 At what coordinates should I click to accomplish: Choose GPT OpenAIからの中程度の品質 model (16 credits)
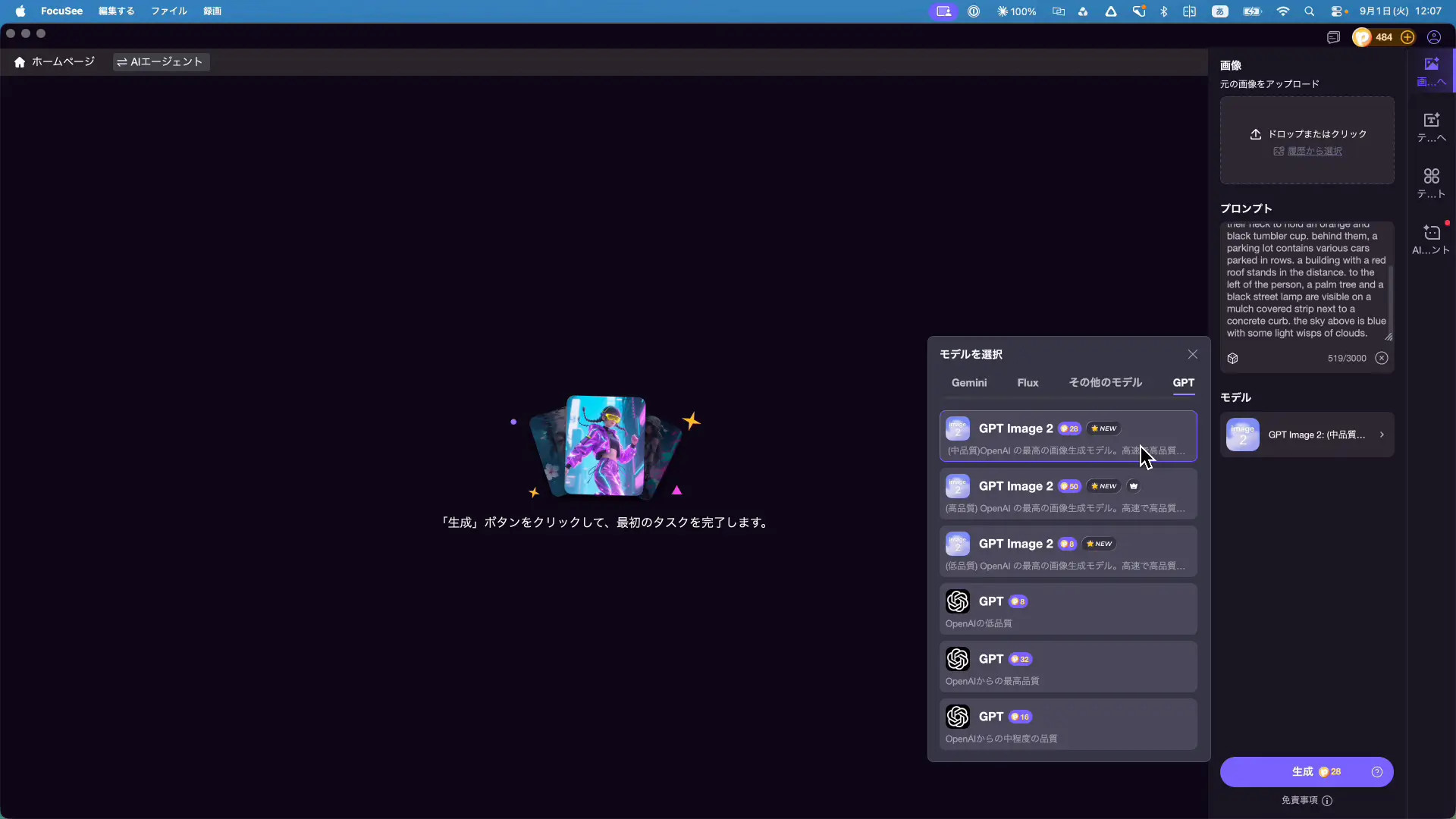coord(1068,724)
